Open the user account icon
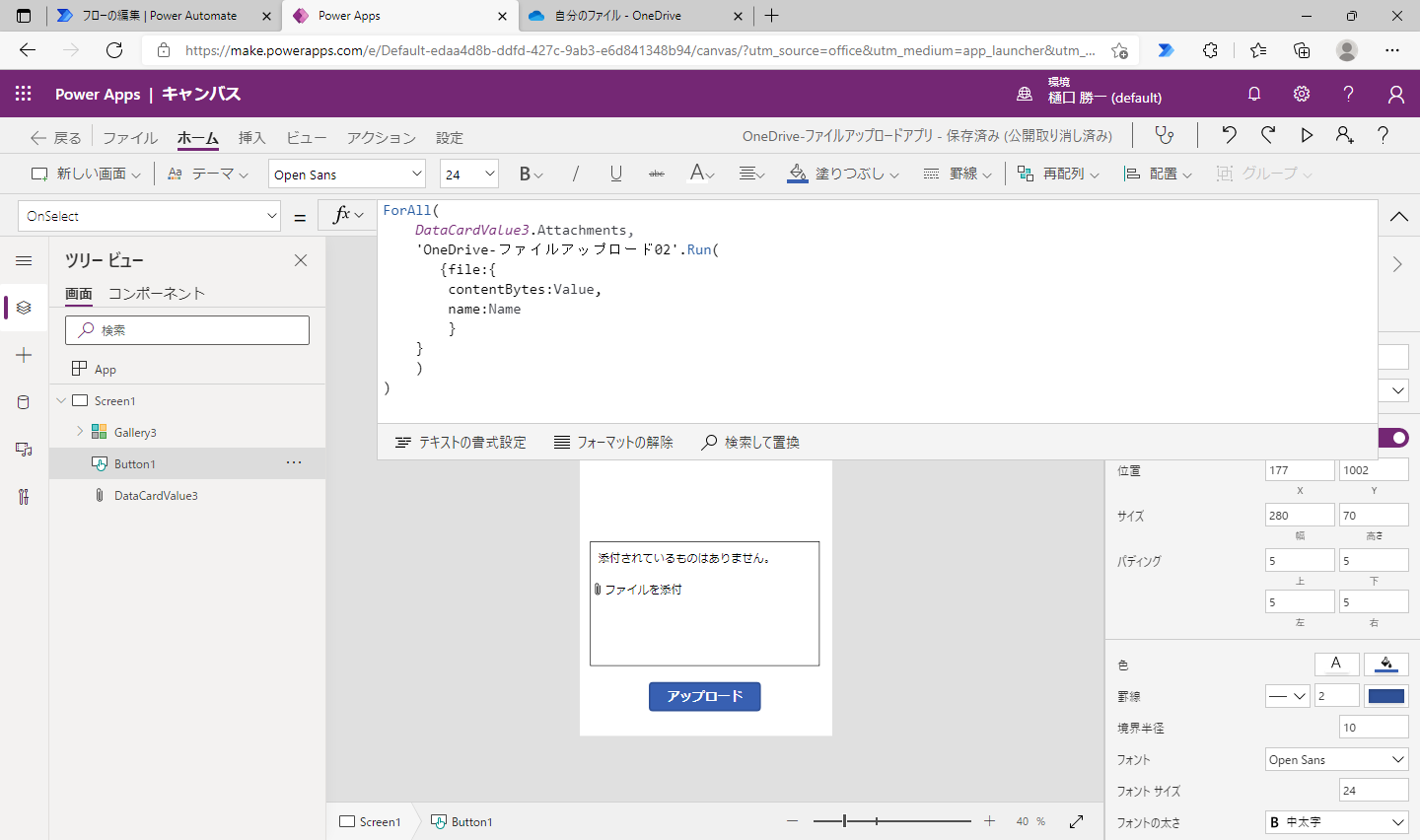The height and width of the screenshot is (840, 1420). [x=1395, y=94]
